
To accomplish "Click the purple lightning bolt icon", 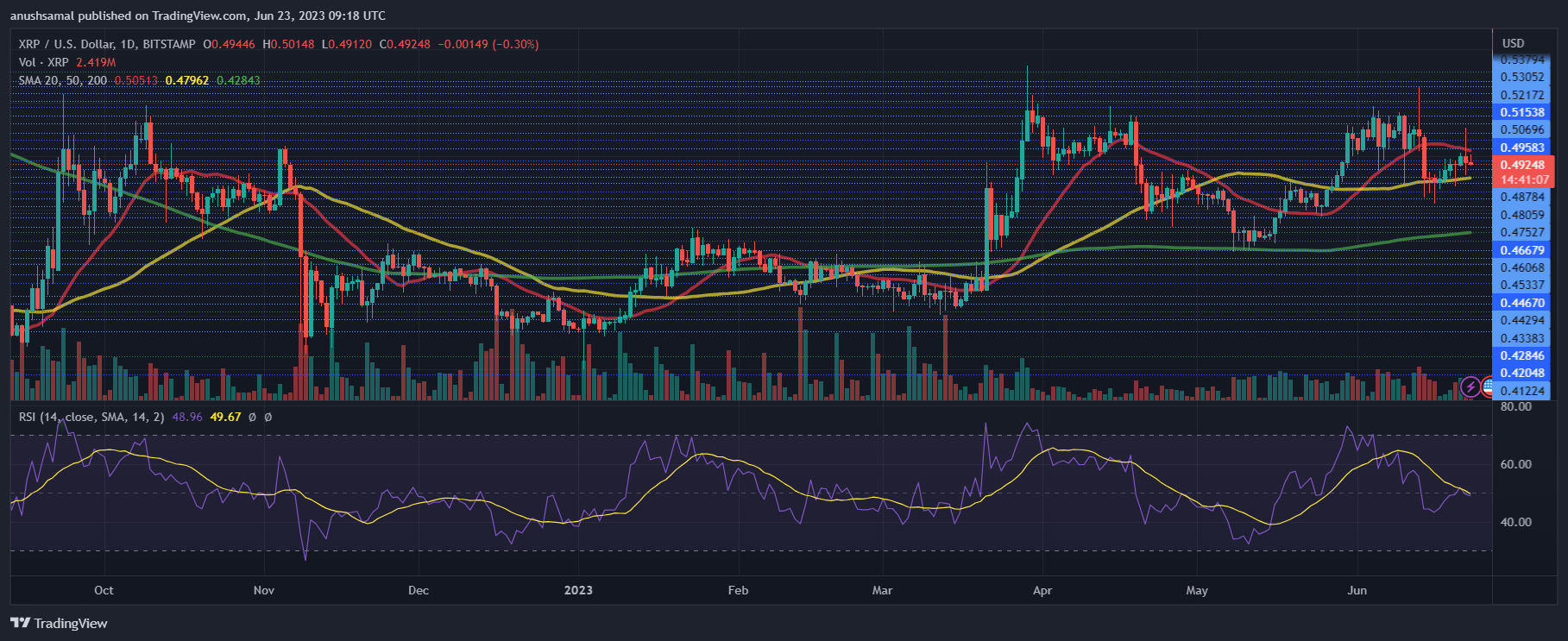I will (1470, 386).
